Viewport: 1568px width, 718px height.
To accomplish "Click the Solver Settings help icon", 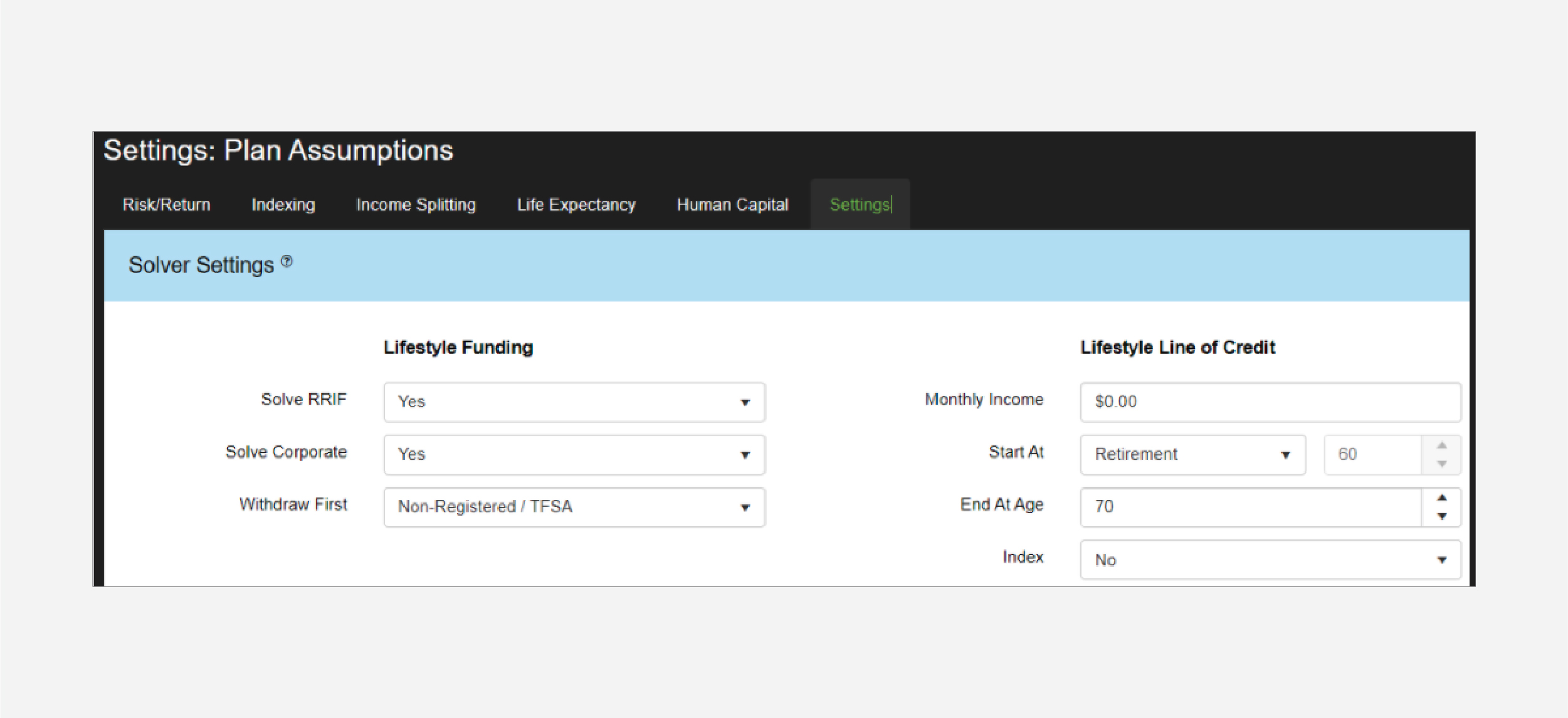I will (x=287, y=261).
